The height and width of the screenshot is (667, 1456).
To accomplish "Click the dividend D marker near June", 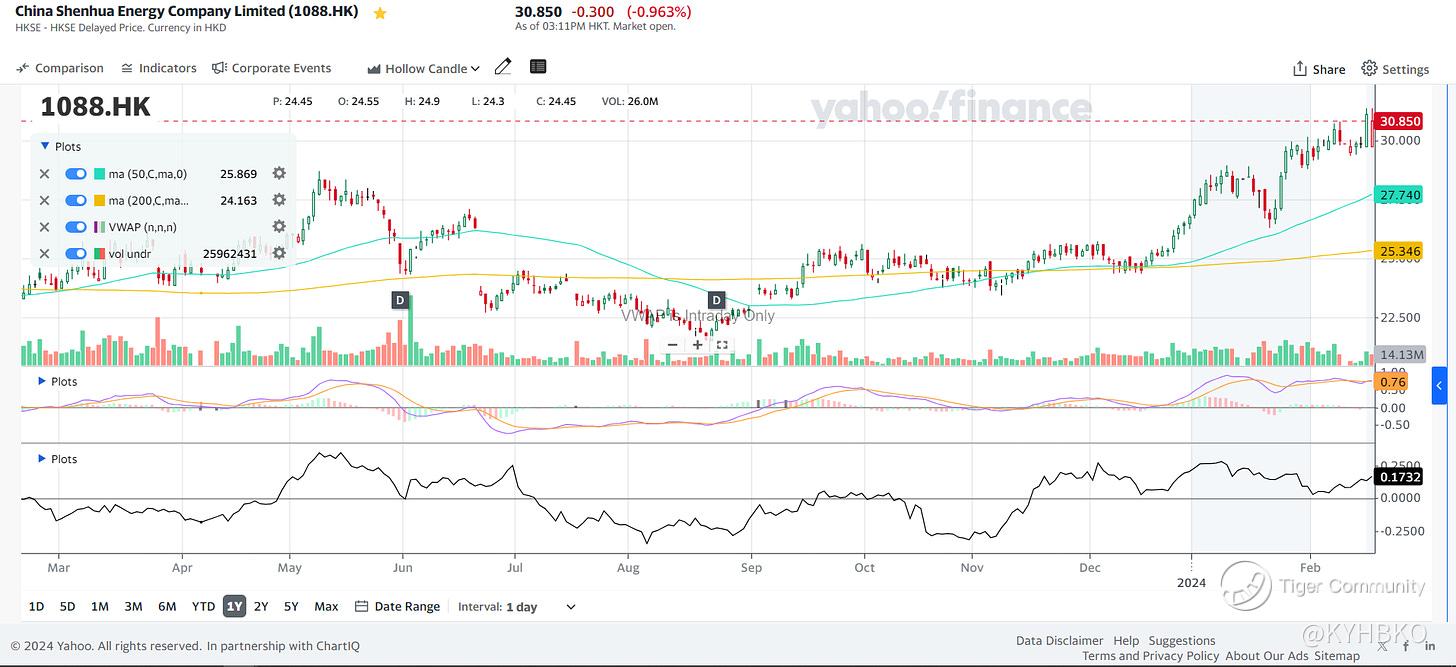I will pos(400,300).
